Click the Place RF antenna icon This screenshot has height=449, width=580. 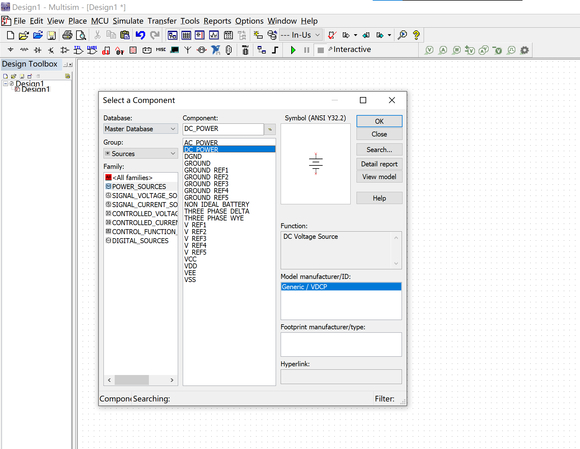(188, 50)
